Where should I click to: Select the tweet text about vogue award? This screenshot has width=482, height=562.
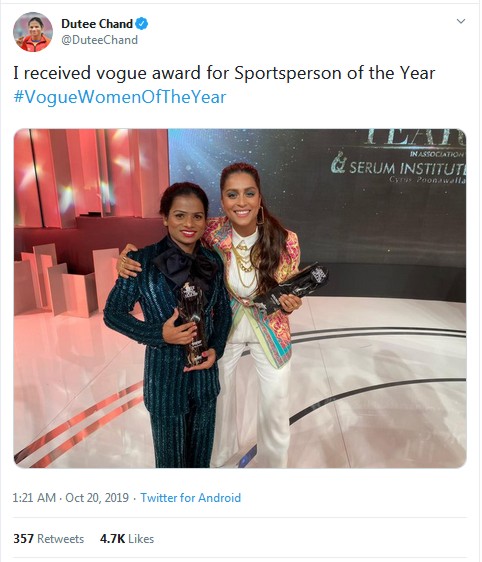click(x=224, y=73)
